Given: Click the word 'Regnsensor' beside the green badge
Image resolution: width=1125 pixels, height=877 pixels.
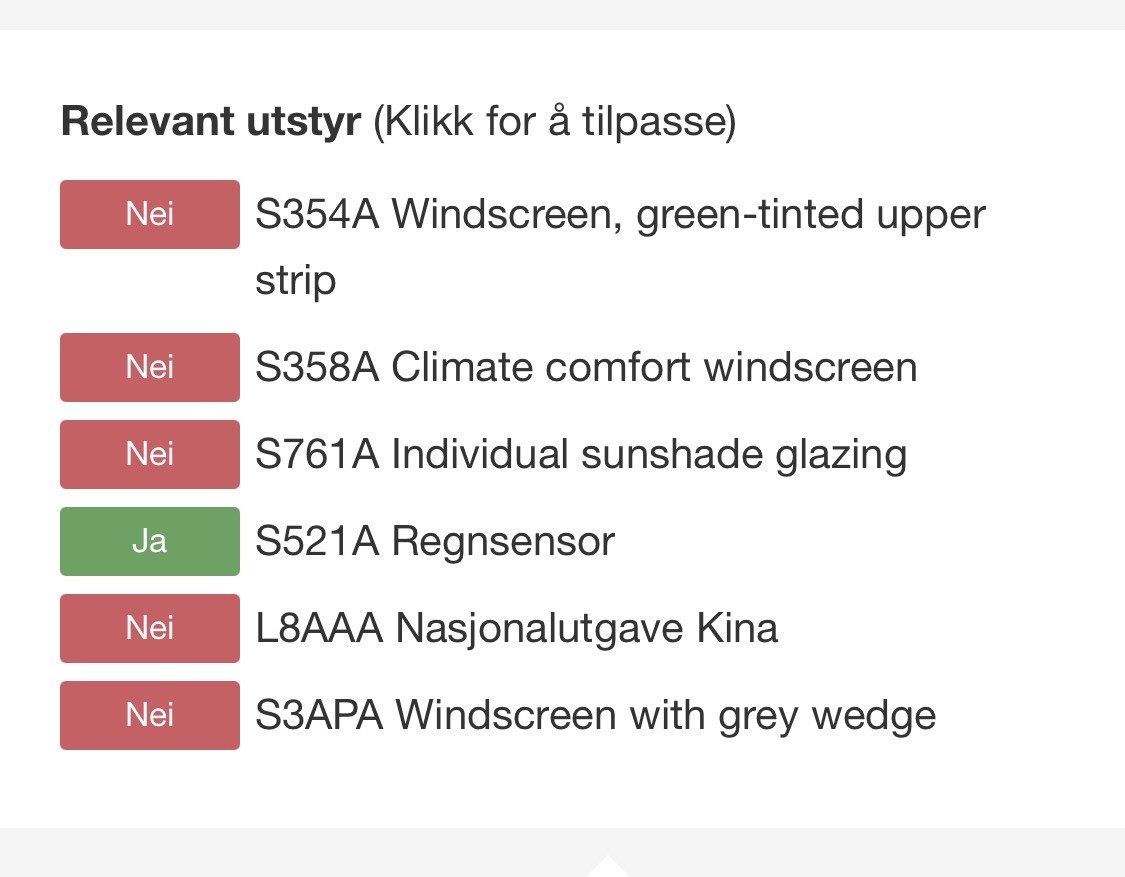Looking at the screenshot, I should (x=503, y=542).
